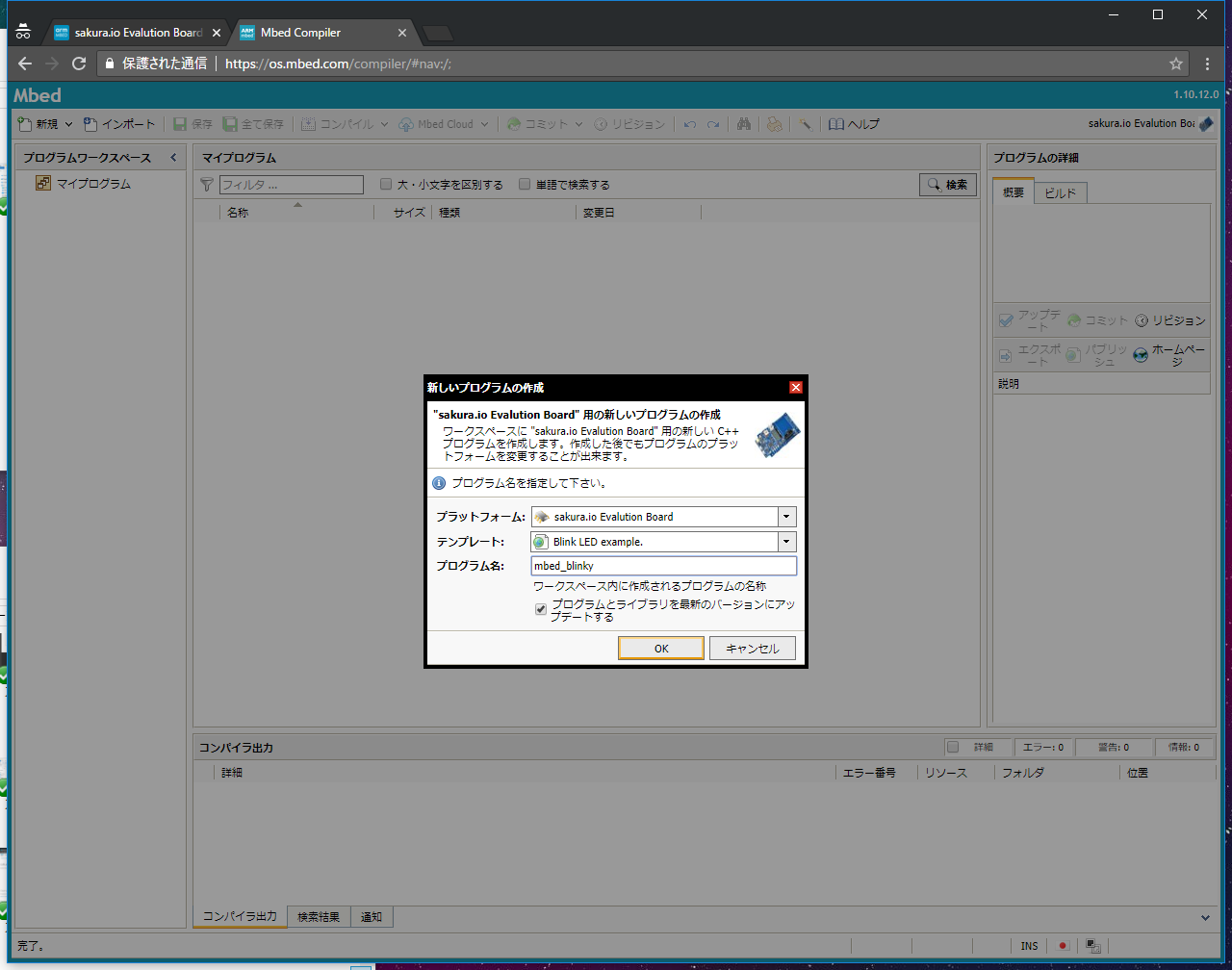
Task: Open the 新規 dropdown arrow
Action: [x=69, y=124]
